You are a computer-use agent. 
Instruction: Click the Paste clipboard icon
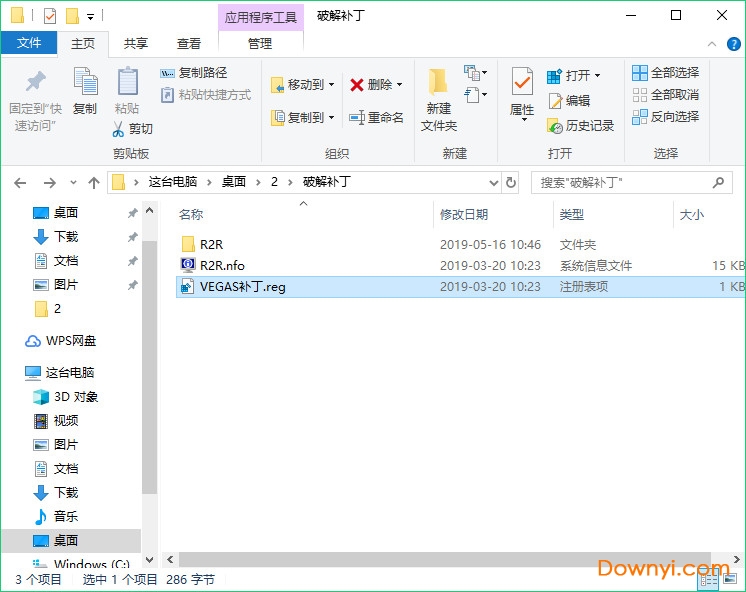[127, 81]
